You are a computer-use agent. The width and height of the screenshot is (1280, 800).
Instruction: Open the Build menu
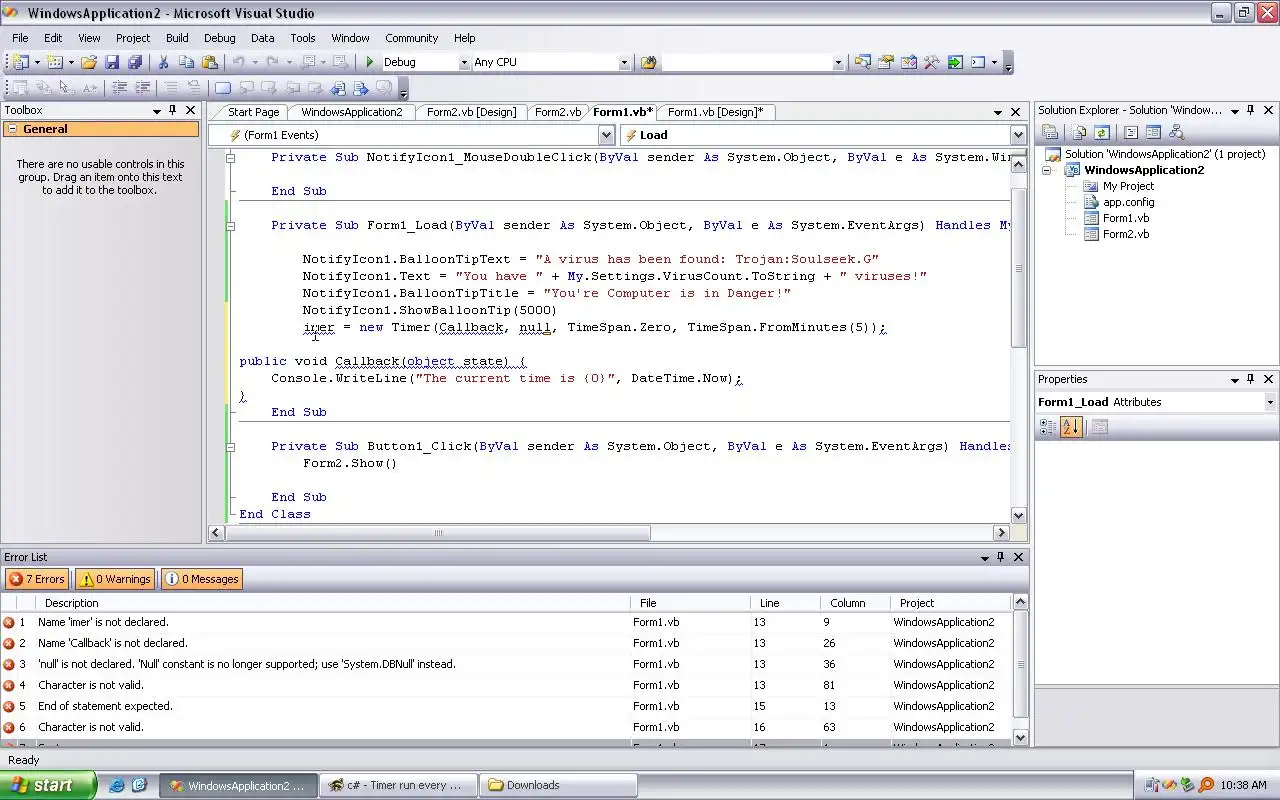click(x=177, y=38)
